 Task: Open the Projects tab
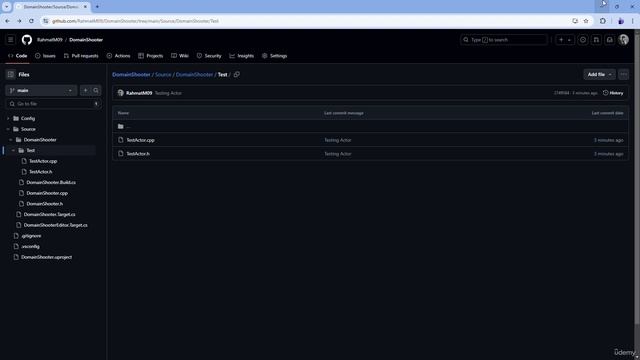tap(151, 56)
